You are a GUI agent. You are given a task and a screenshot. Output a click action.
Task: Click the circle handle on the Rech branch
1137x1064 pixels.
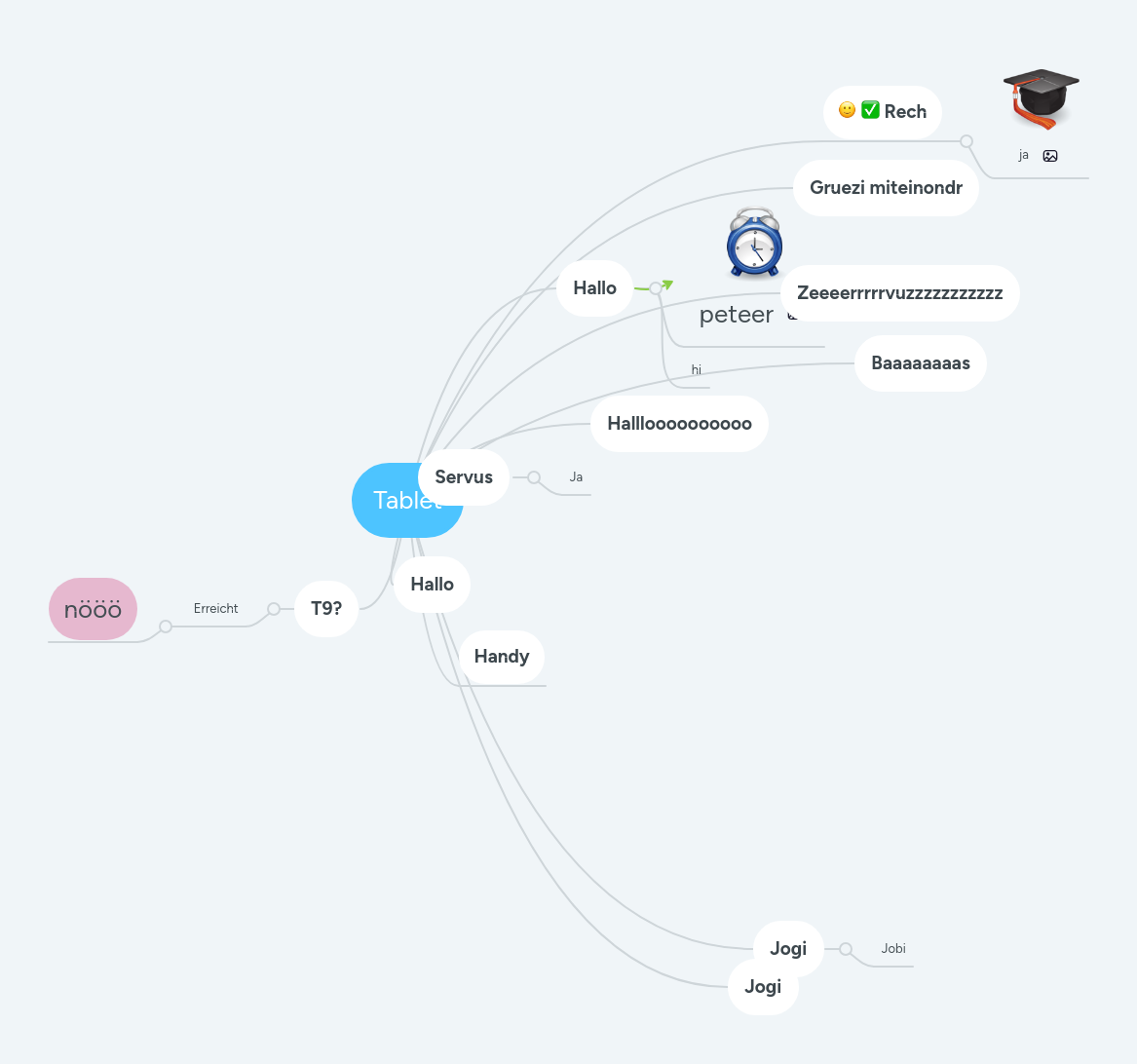966,140
